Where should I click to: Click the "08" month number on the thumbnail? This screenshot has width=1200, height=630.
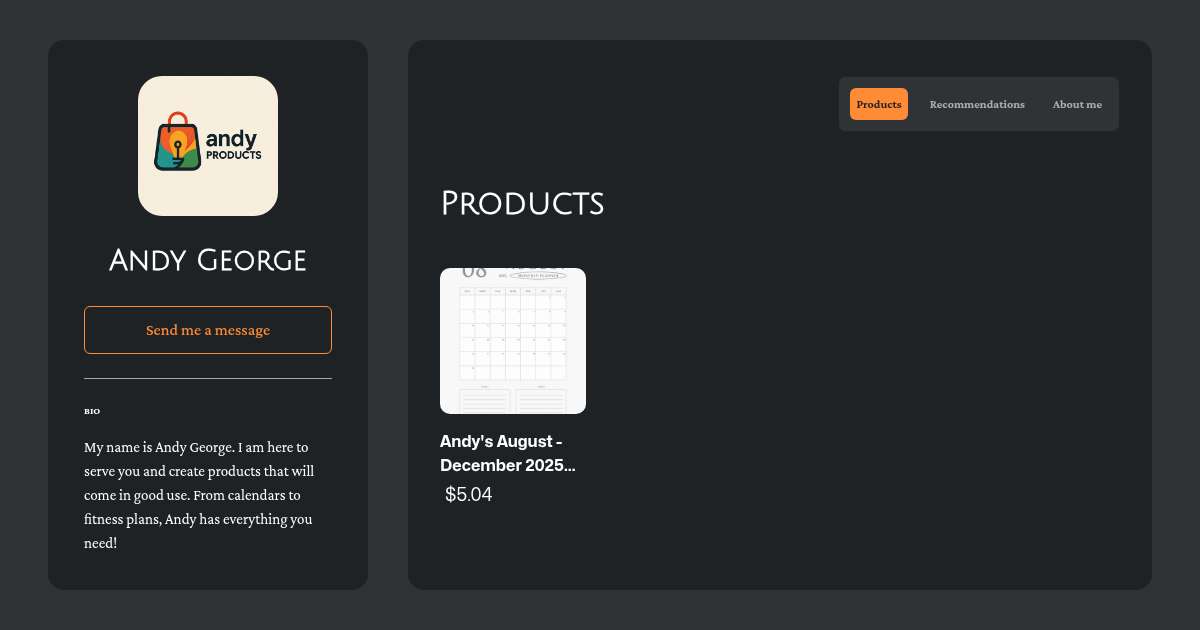coord(474,273)
